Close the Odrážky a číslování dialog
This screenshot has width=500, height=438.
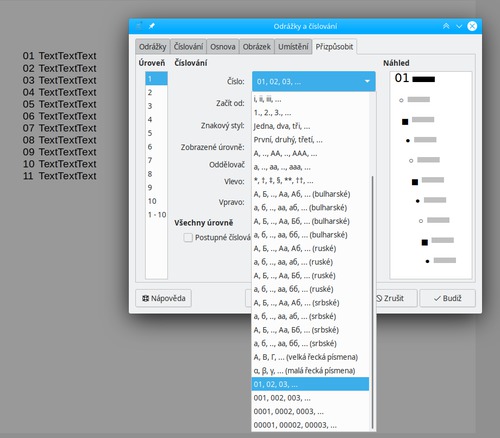tap(472, 26)
